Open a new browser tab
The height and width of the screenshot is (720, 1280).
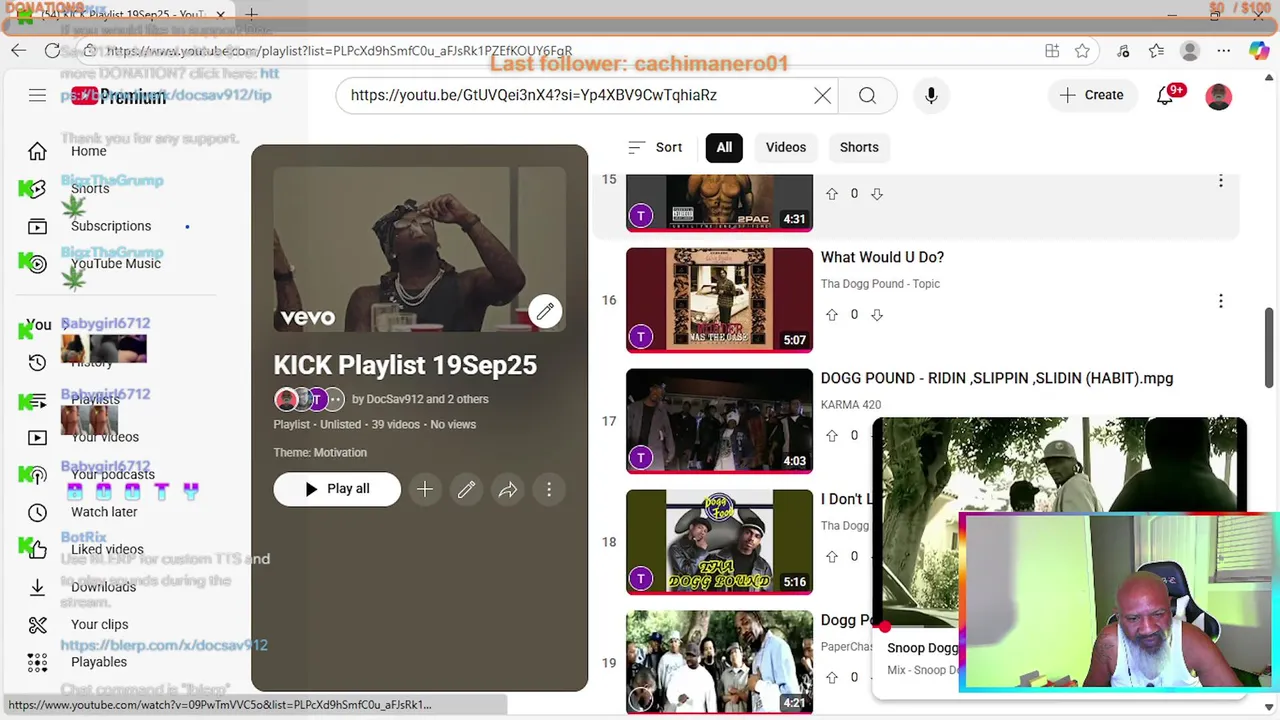pyautogui.click(x=252, y=14)
